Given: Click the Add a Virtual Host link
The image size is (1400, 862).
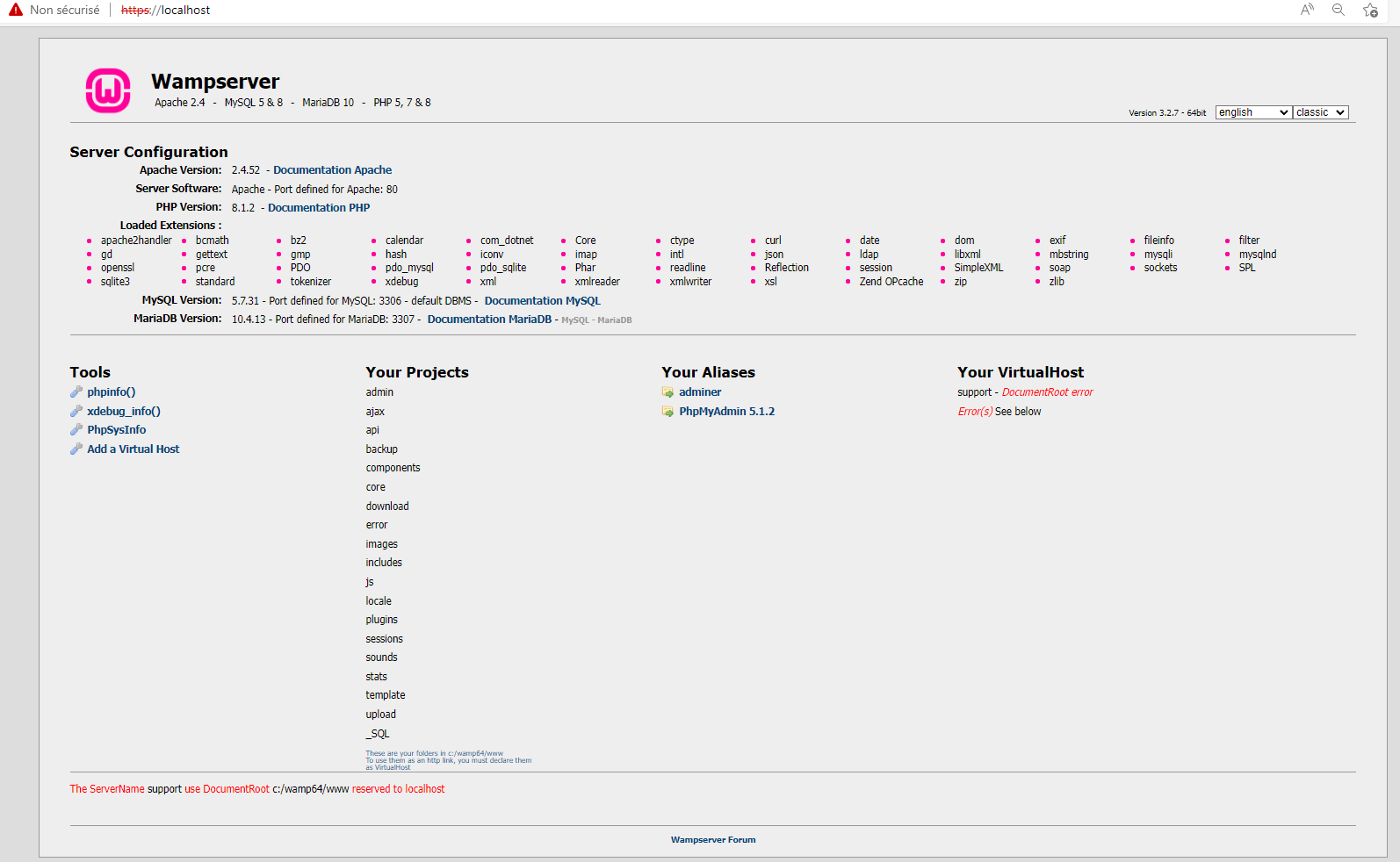Looking at the screenshot, I should pyautogui.click(x=134, y=449).
